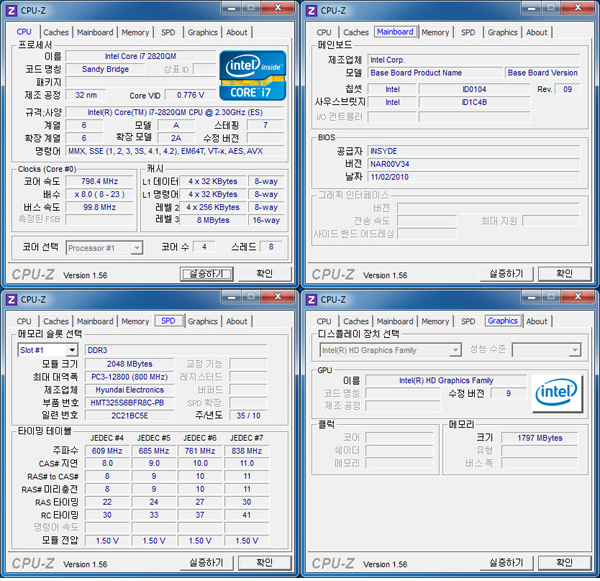Click the Intel logo in the Graphics window
This screenshot has height=581, width=600.
click(557, 393)
